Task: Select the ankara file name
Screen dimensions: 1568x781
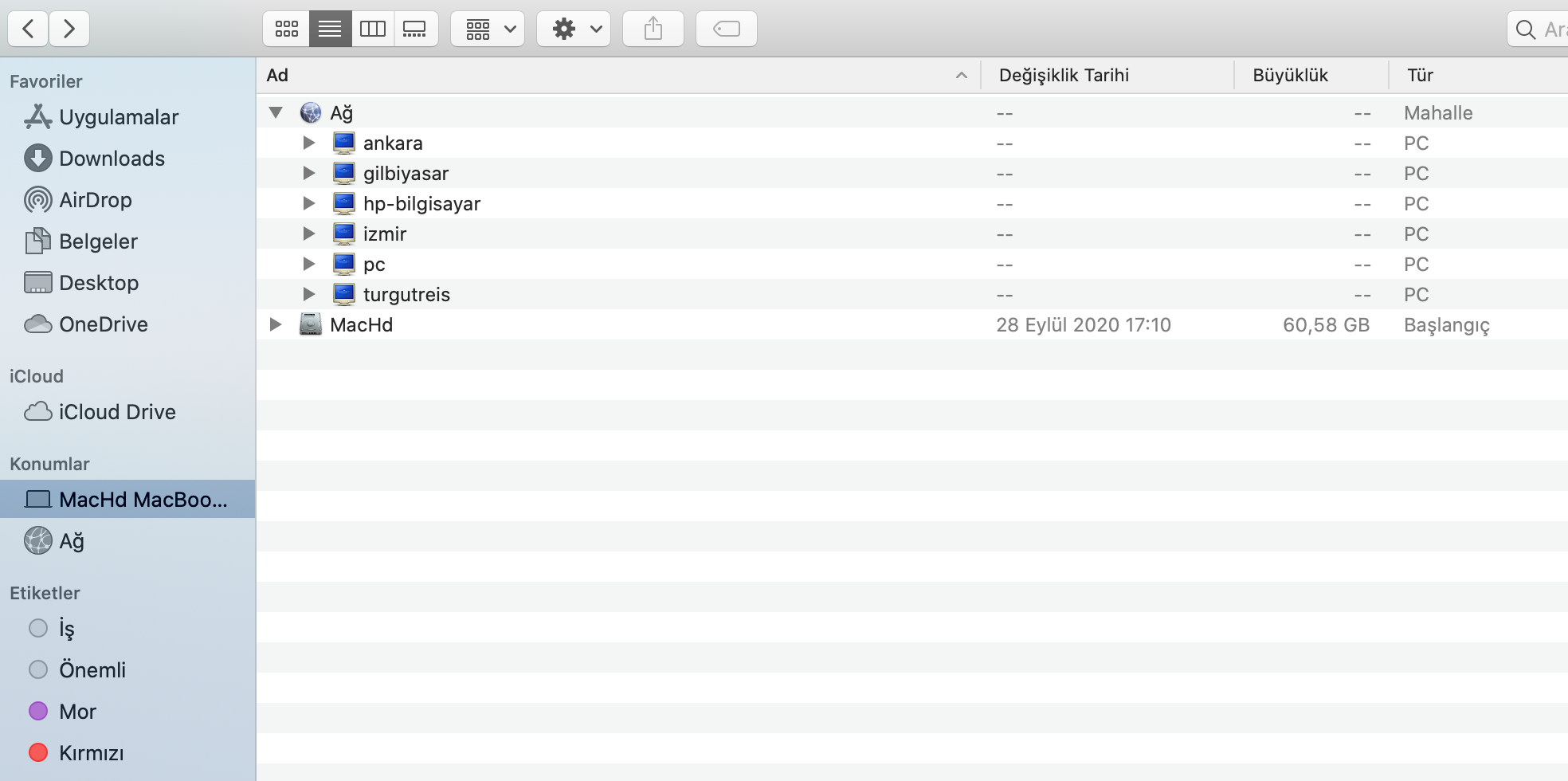Action: (x=393, y=143)
